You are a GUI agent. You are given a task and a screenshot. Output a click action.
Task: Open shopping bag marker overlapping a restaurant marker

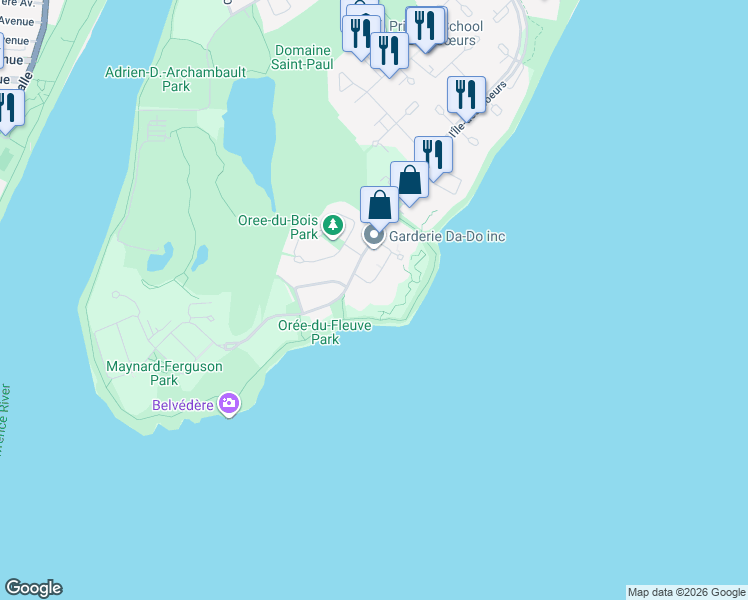pos(409,182)
